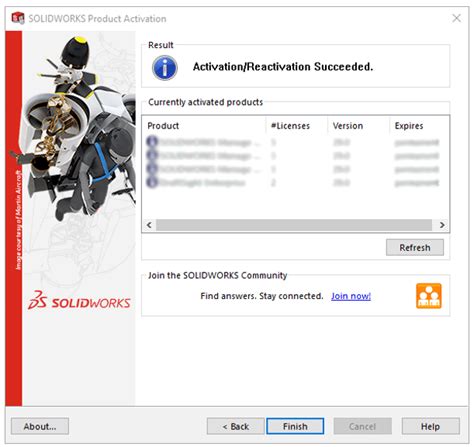The width and height of the screenshot is (474, 447).
Task: Follow the Join now! link
Action: point(351,296)
